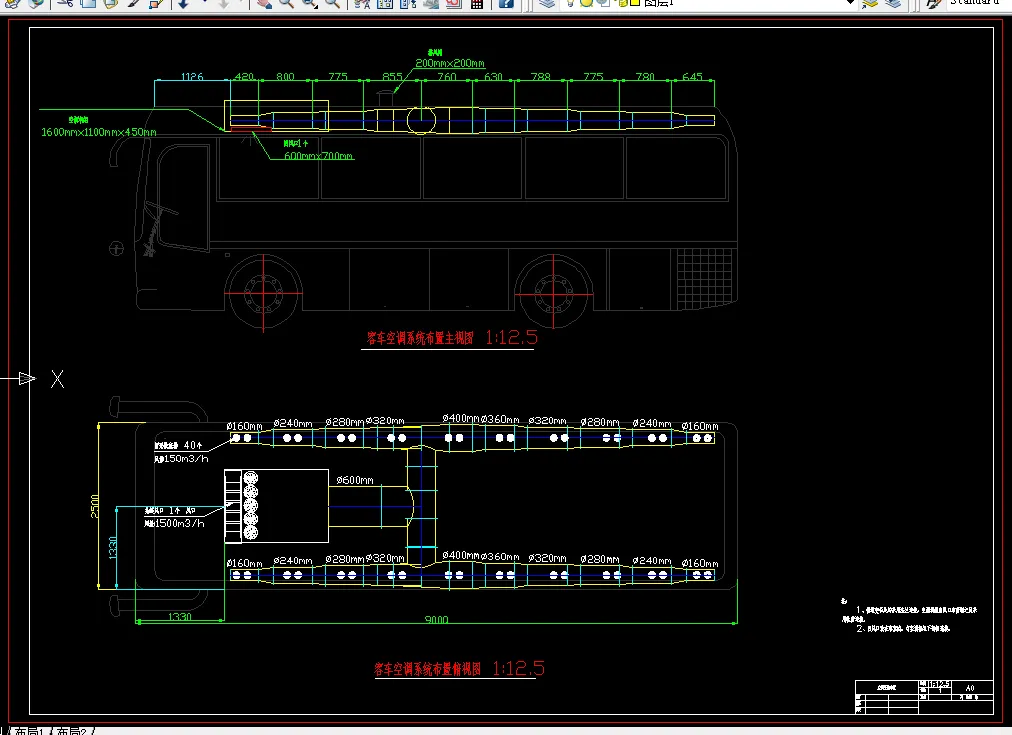Click the '855' top dimension
This screenshot has height=735, width=1012.
click(x=392, y=77)
